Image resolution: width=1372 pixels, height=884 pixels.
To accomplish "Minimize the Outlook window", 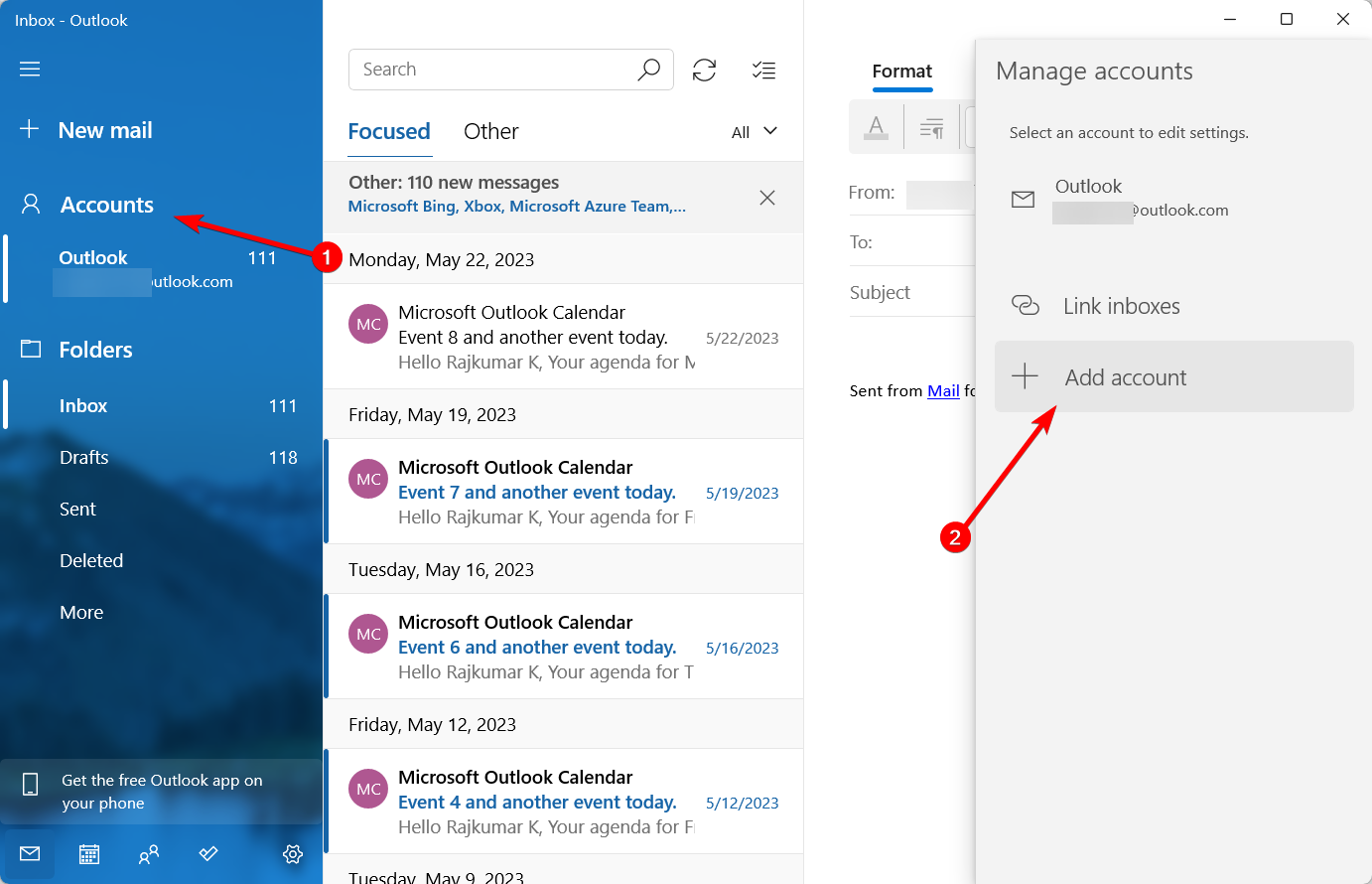I will (x=1230, y=19).
